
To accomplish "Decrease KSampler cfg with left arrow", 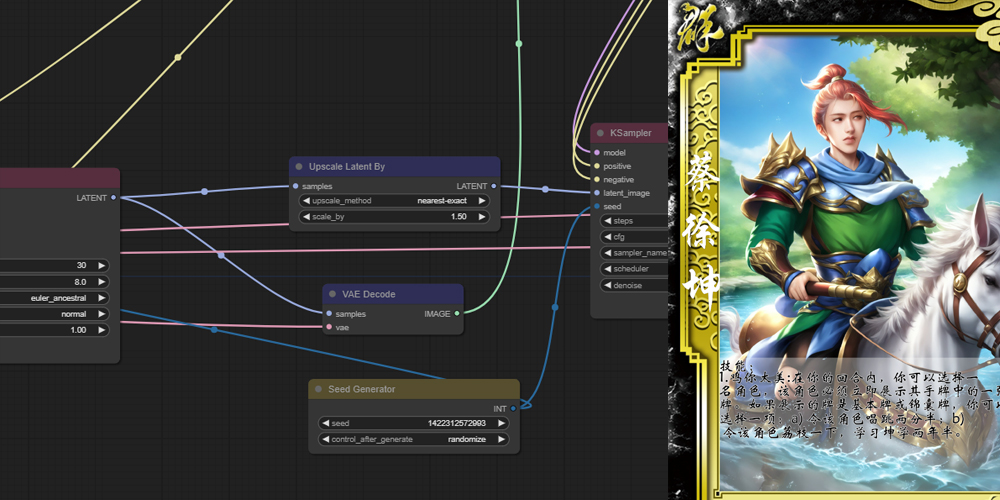I will click(x=607, y=237).
